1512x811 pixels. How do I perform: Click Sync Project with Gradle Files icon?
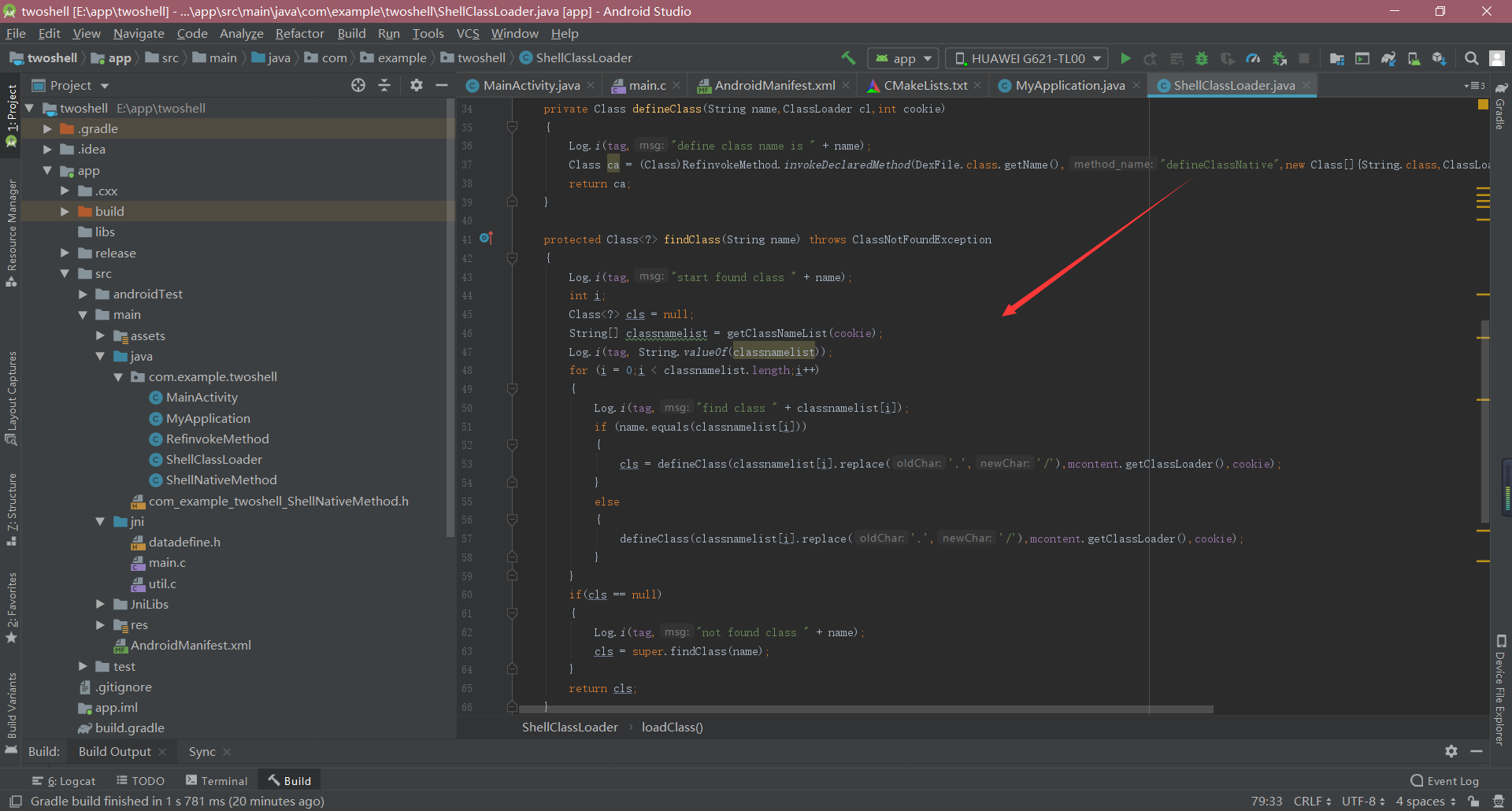coord(1388,58)
